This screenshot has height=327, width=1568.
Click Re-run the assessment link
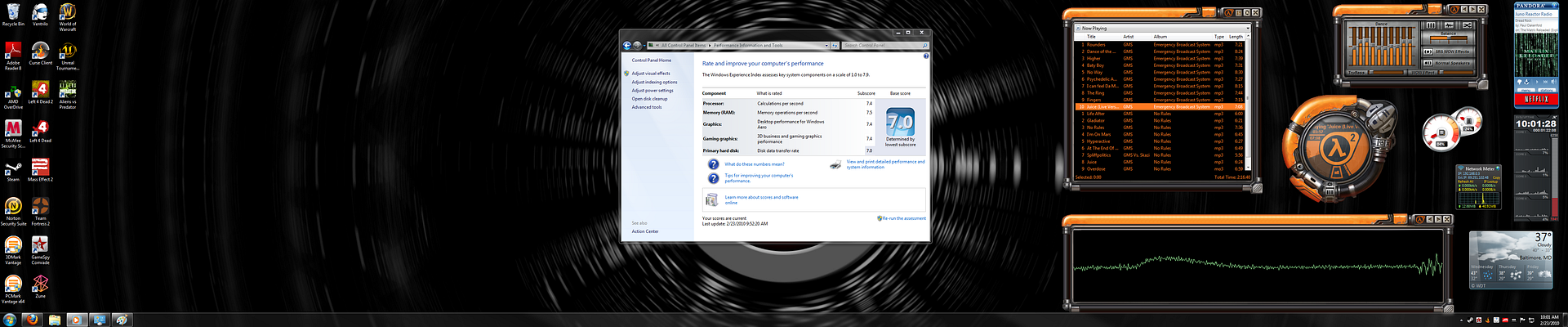click(904, 218)
